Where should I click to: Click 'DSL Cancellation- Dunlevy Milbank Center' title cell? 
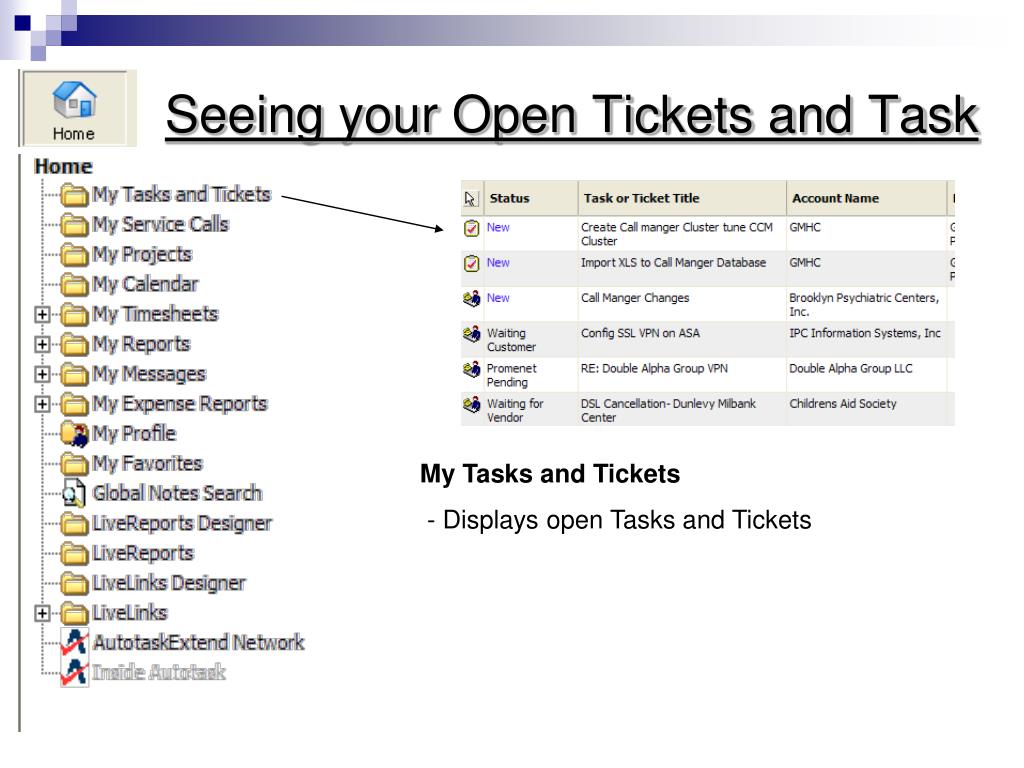point(668,410)
